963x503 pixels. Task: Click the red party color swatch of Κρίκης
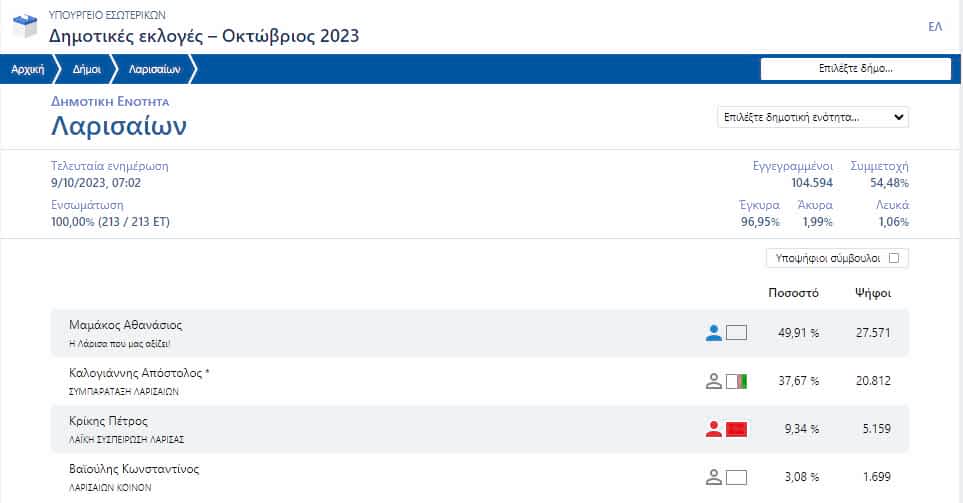pyautogui.click(x=737, y=429)
